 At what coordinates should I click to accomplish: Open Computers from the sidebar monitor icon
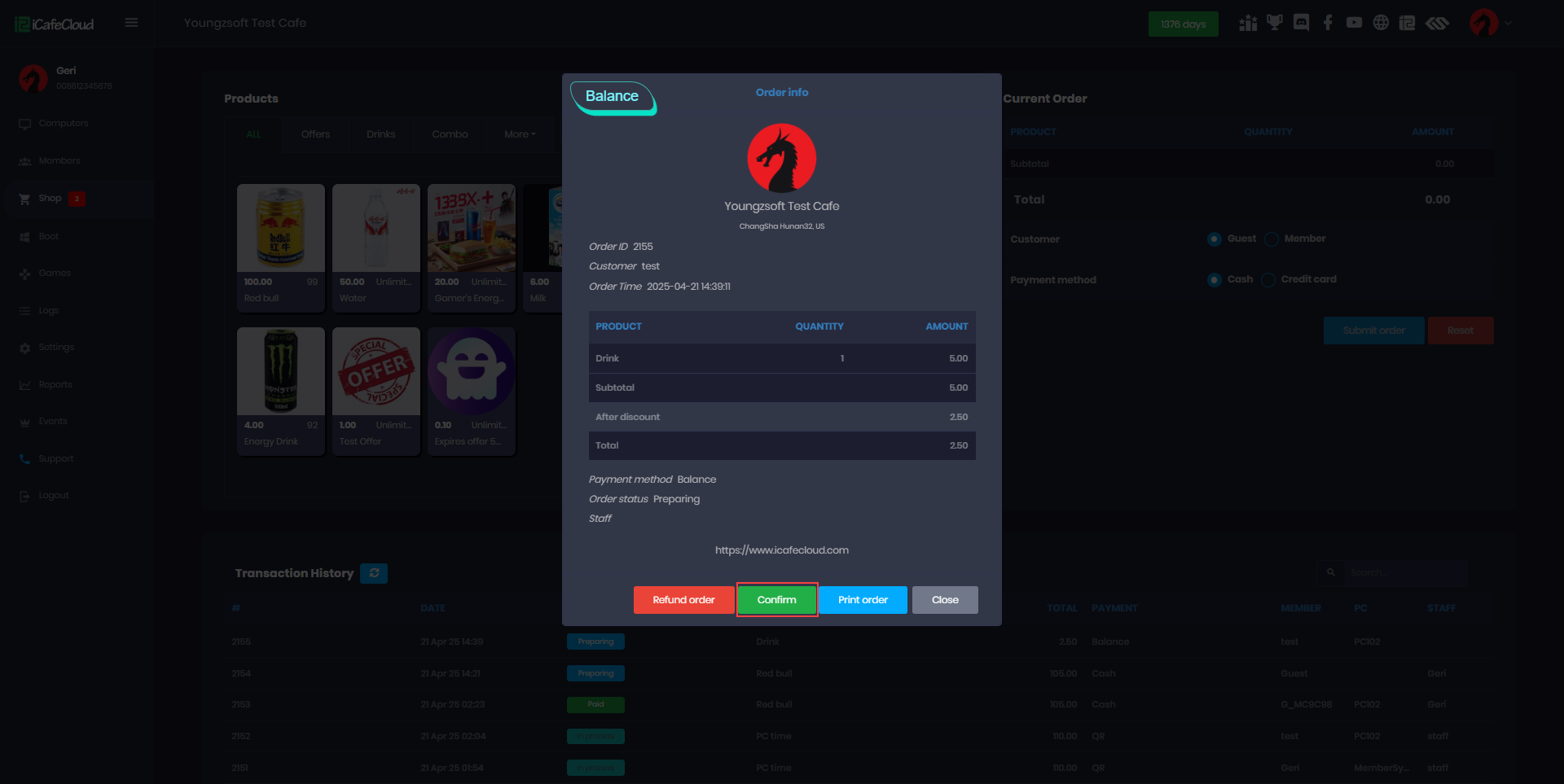24,124
